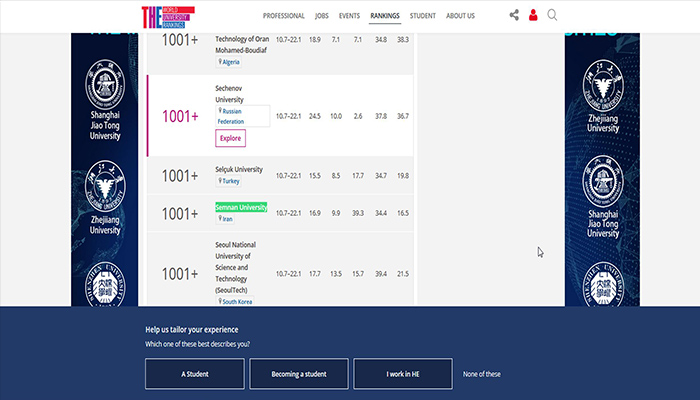Click the 36.7 score in Sechenov row

(403, 116)
